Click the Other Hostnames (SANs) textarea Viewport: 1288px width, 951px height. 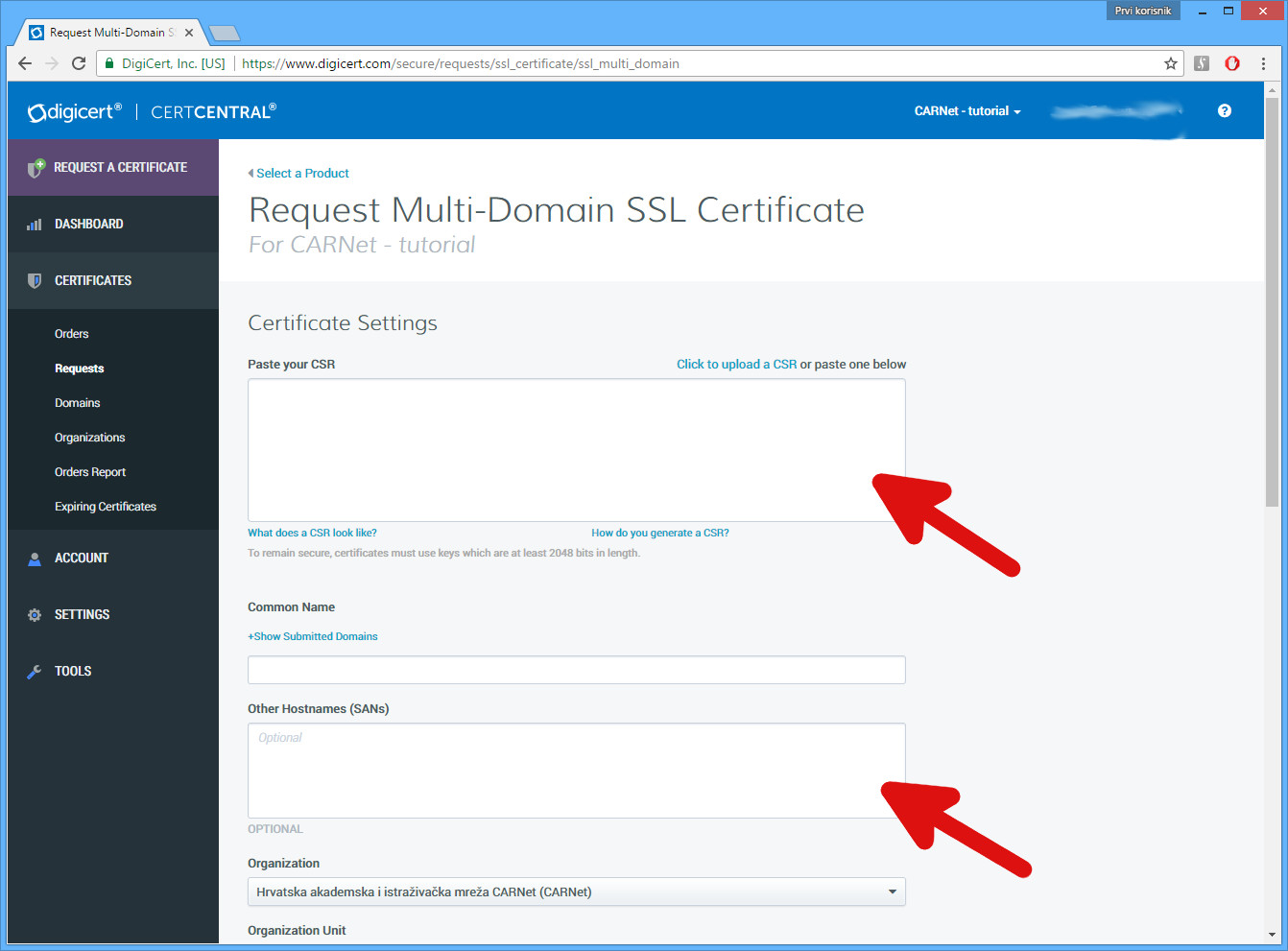pyautogui.click(x=577, y=771)
